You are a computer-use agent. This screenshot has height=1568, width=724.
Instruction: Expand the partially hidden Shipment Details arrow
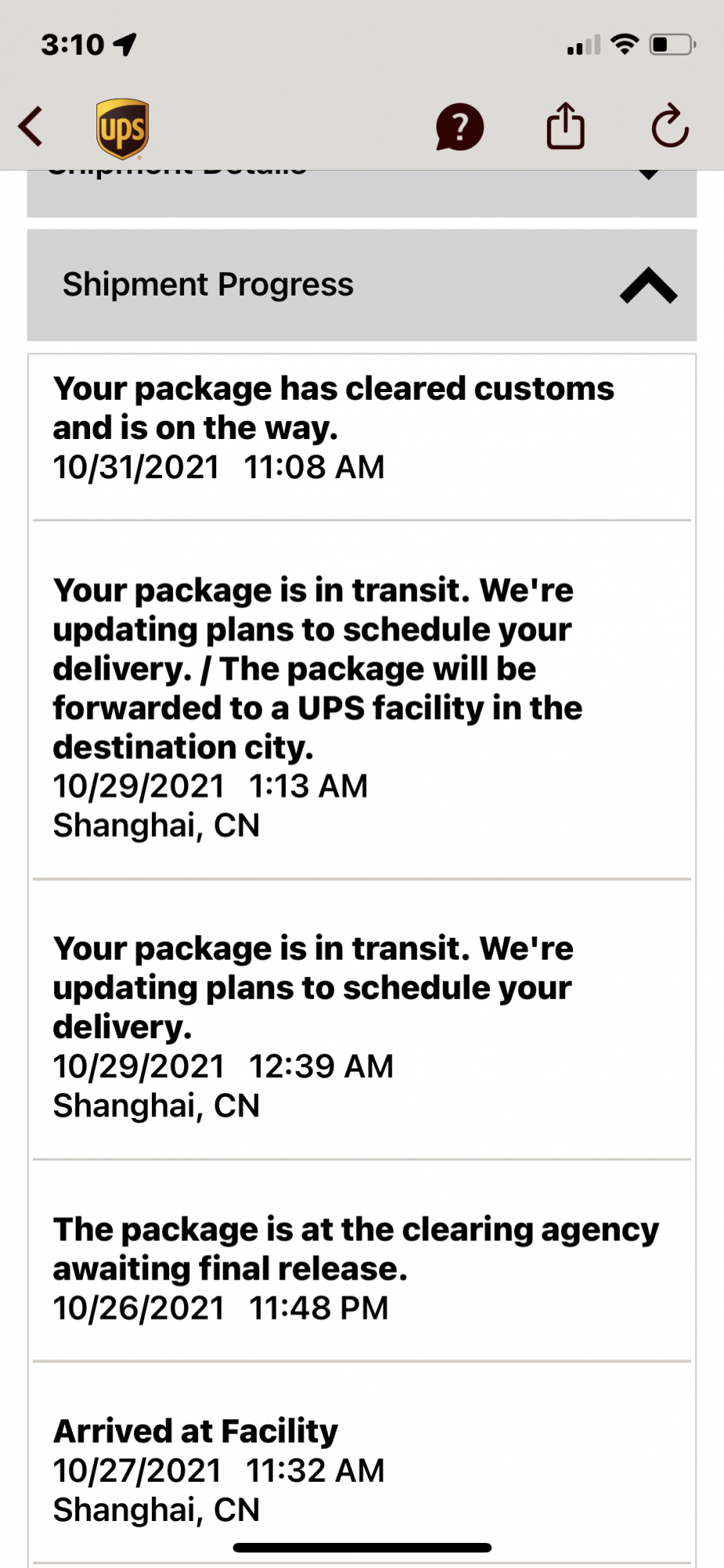point(648,174)
